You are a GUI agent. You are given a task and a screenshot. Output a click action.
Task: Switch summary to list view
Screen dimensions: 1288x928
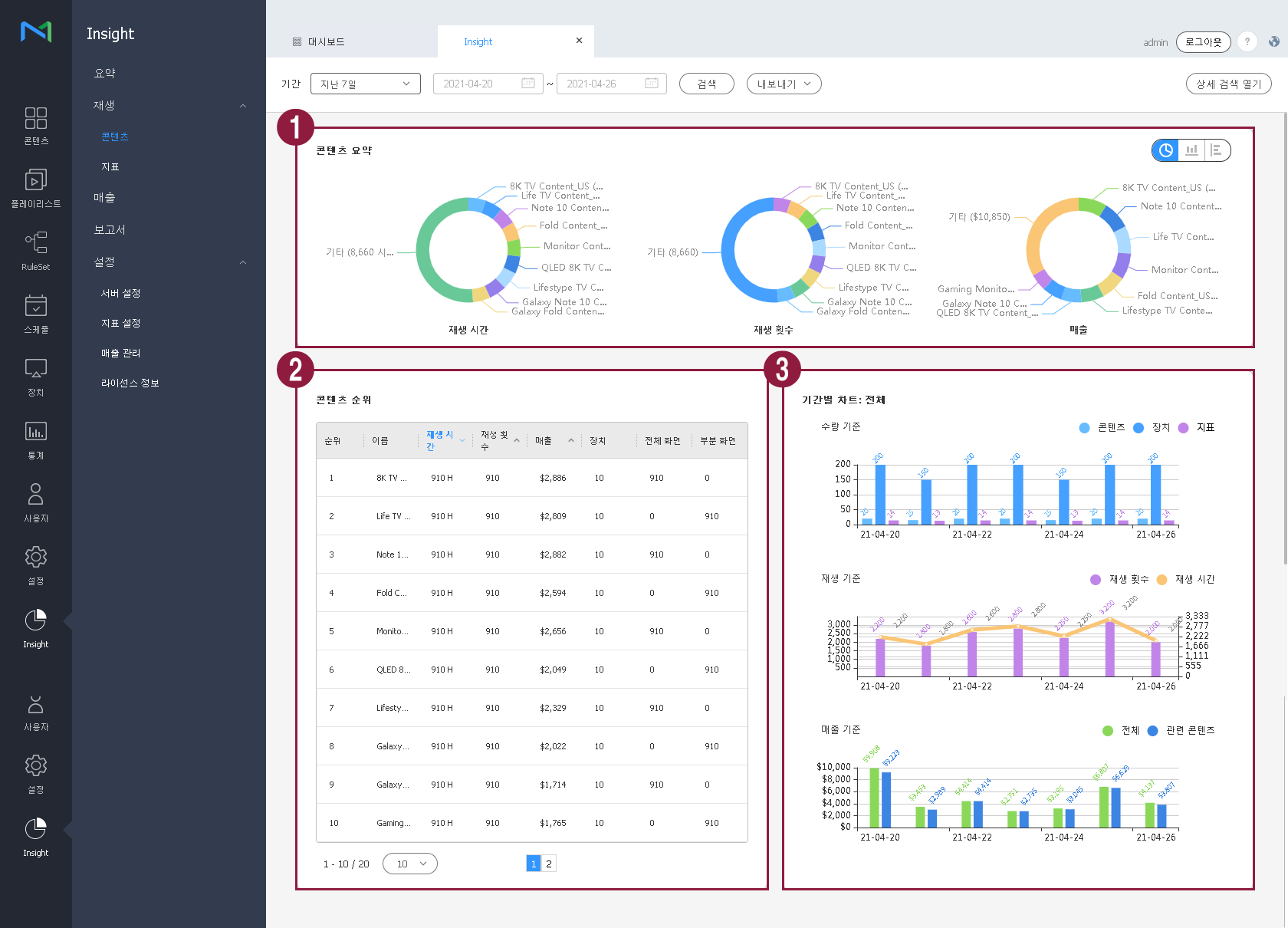(1217, 150)
